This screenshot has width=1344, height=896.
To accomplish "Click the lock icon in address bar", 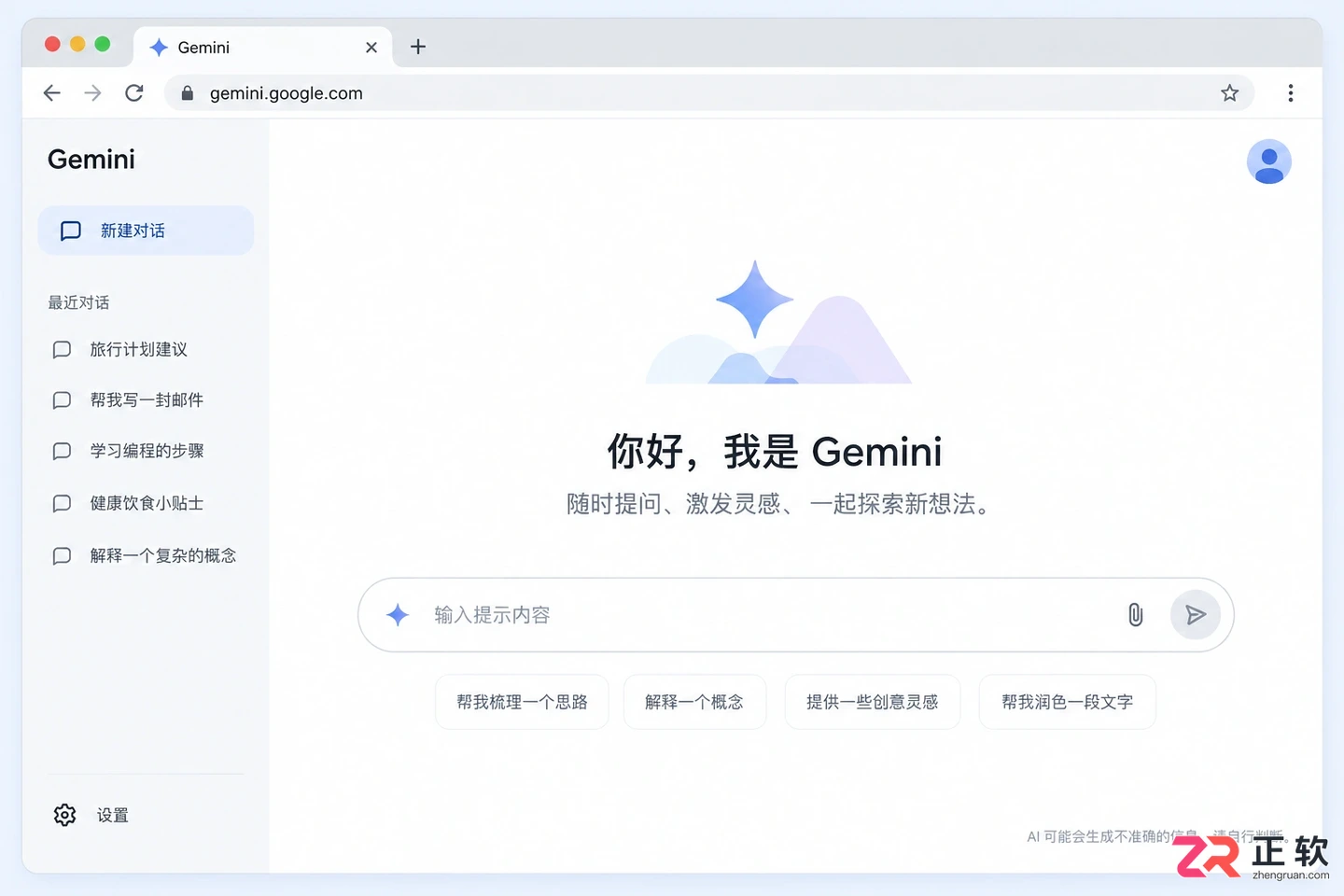I will pos(188,93).
